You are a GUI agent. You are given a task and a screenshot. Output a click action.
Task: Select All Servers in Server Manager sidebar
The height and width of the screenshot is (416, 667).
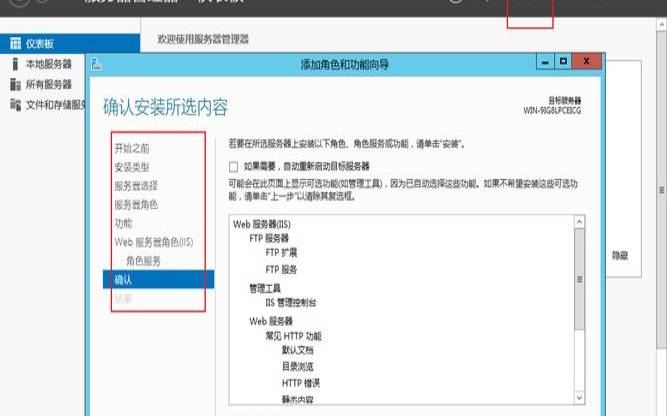click(48, 84)
